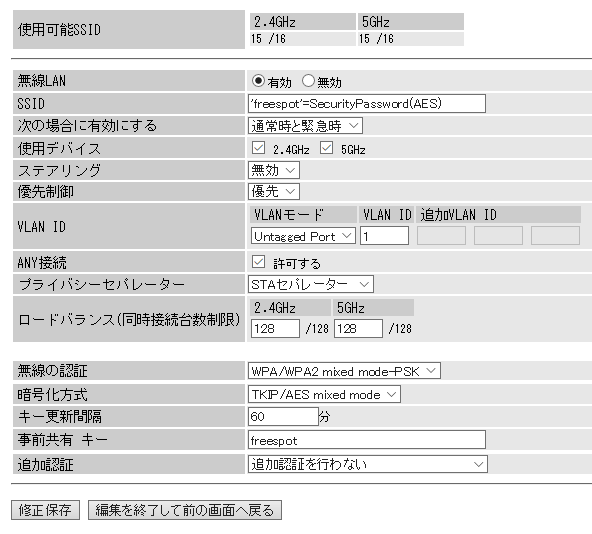
Task: Click the VLAN ID field containing 1
Action: [x=384, y=236]
